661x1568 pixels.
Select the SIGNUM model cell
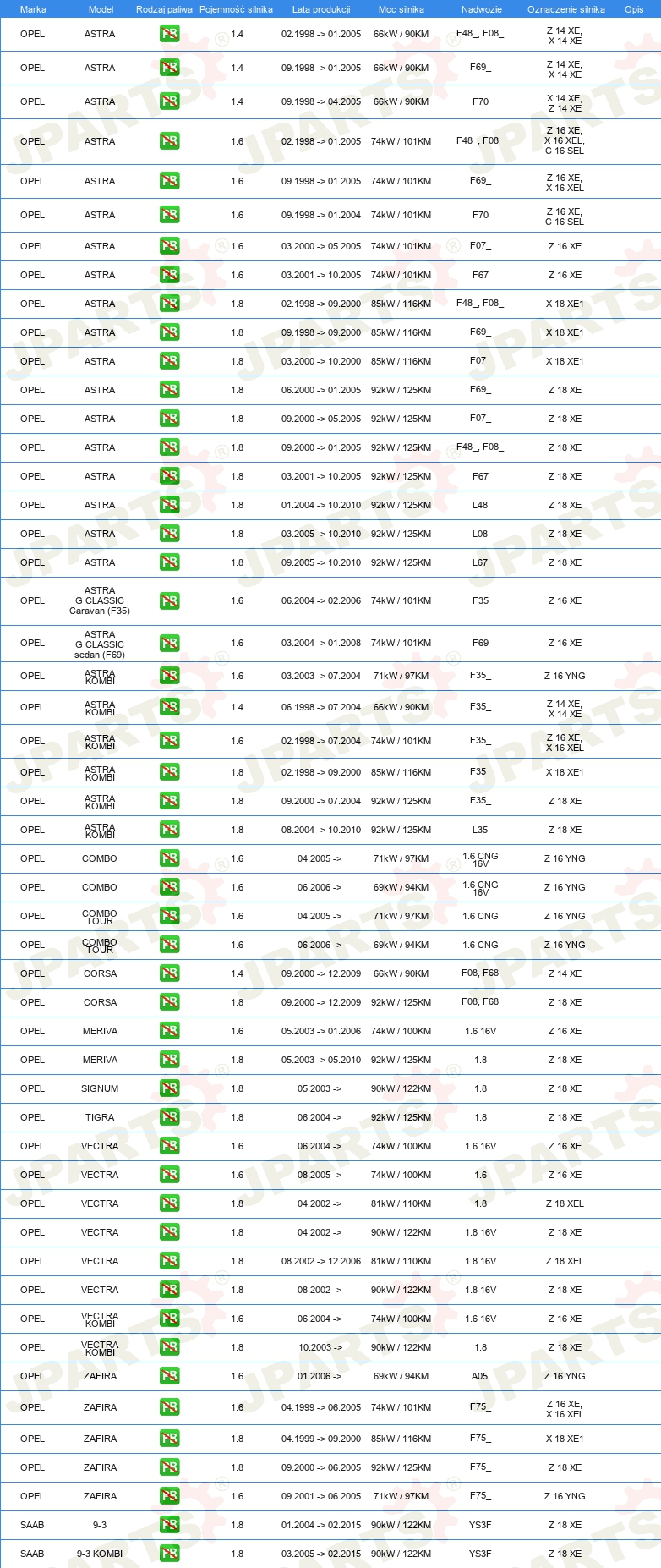(100, 1088)
